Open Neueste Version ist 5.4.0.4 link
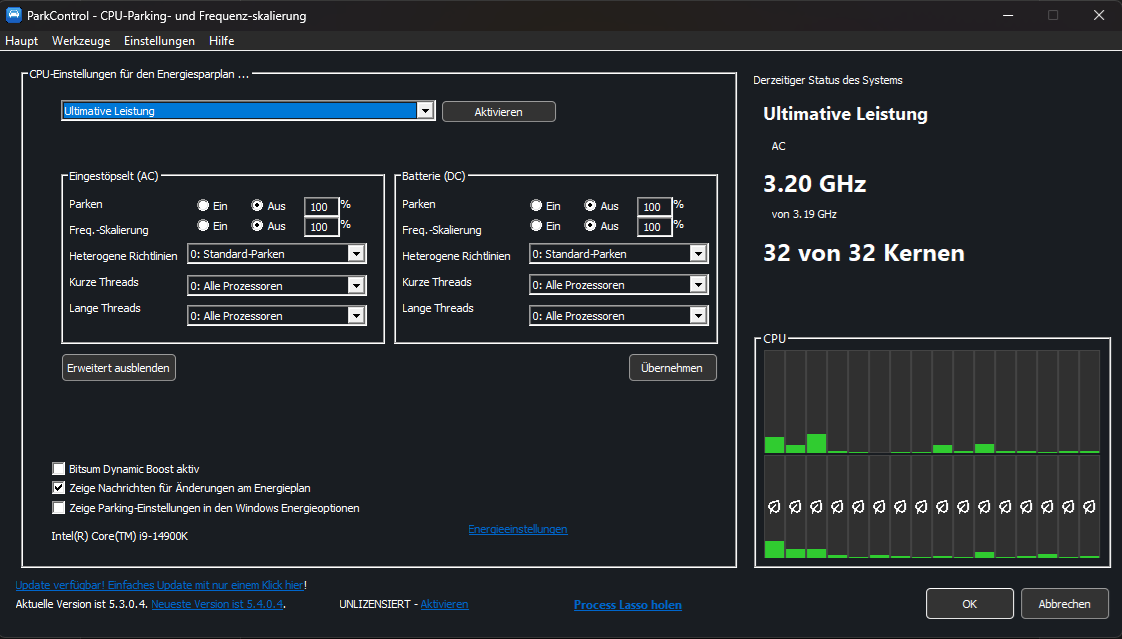This screenshot has height=639, width=1122. tap(218, 604)
